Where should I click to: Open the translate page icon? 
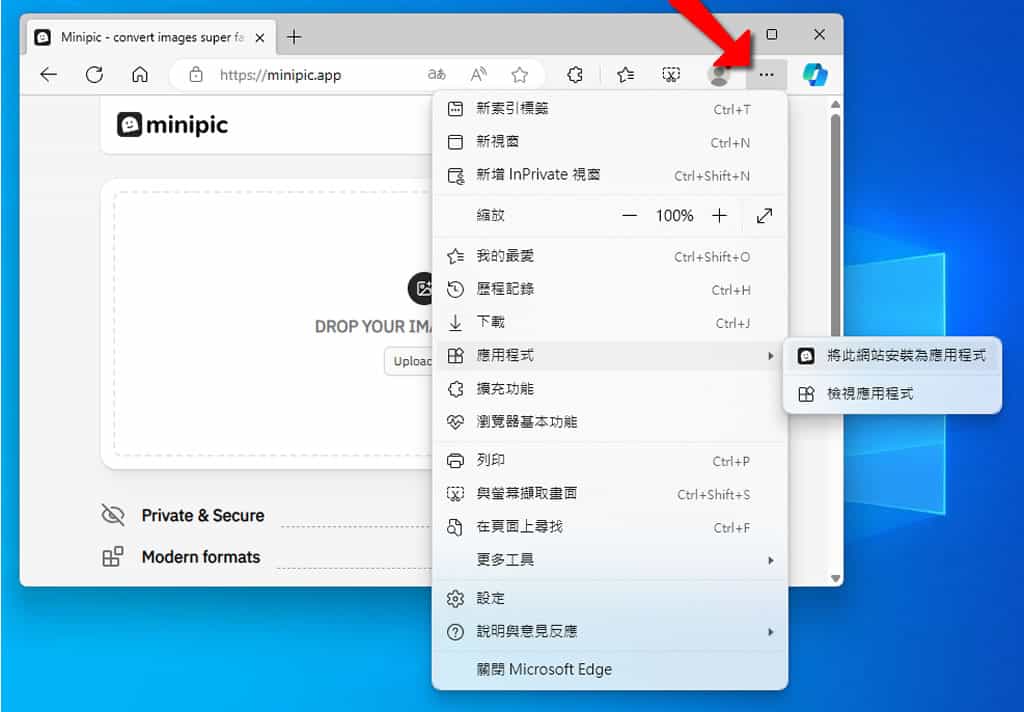coord(436,74)
